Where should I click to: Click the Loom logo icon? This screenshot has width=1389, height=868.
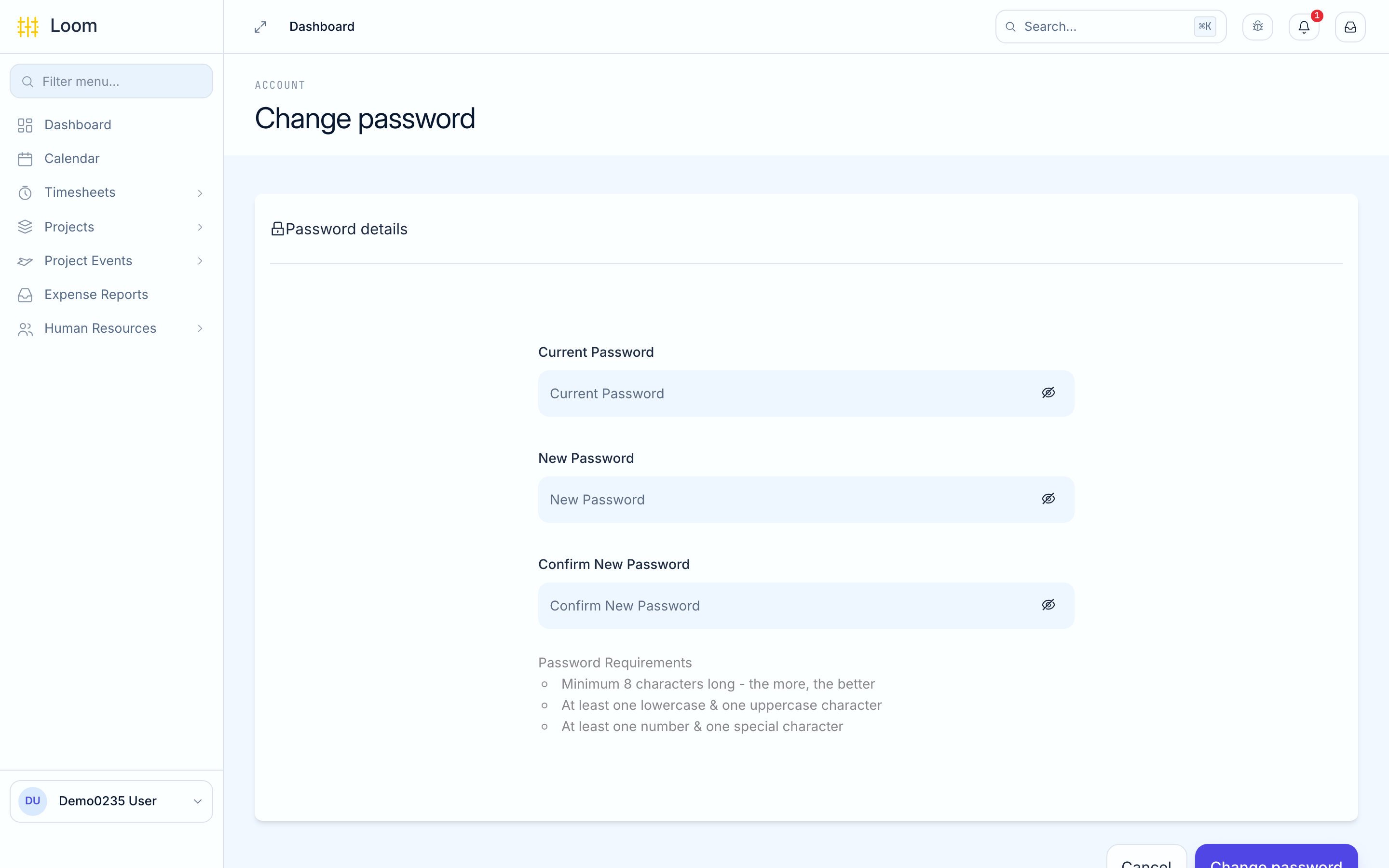tap(27, 27)
